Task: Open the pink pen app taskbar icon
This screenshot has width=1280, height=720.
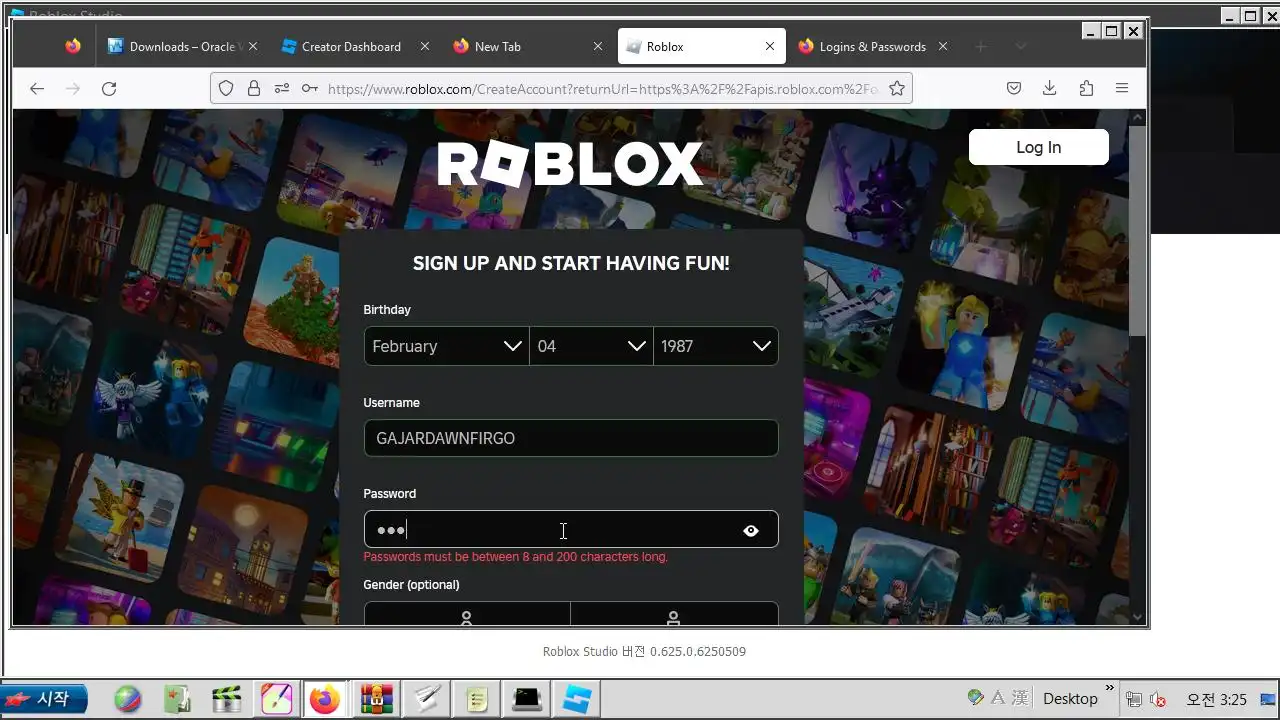Action: point(277,699)
